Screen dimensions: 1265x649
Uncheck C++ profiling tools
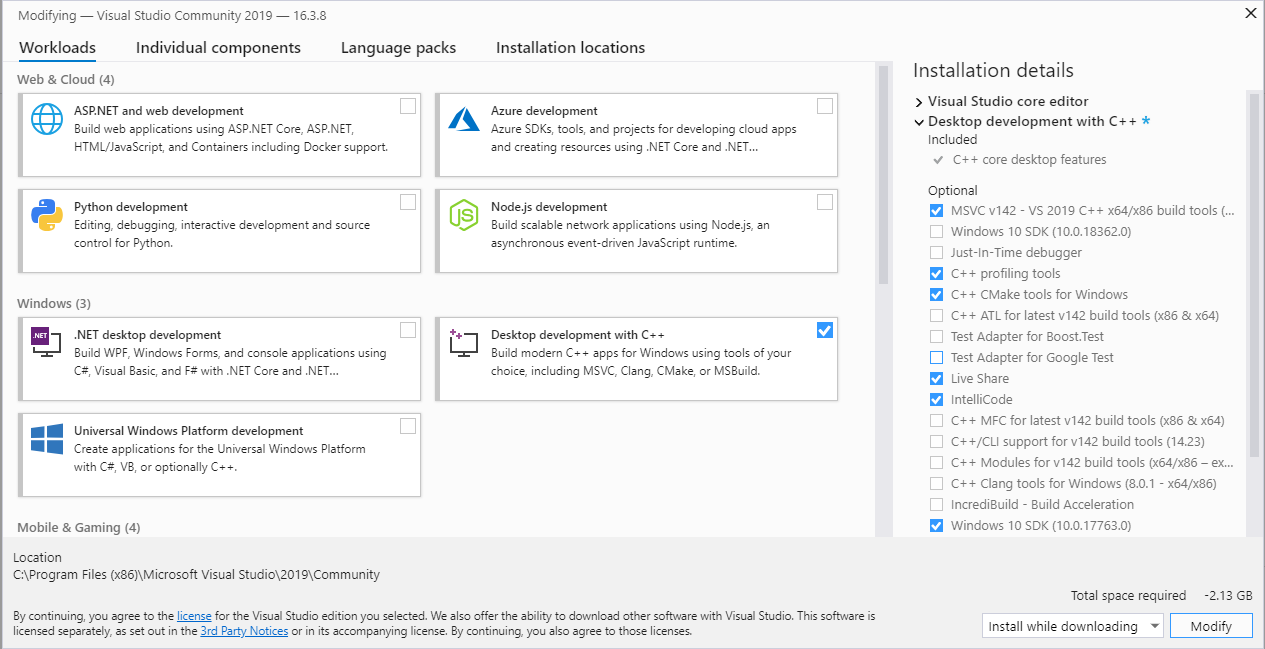[x=936, y=274]
